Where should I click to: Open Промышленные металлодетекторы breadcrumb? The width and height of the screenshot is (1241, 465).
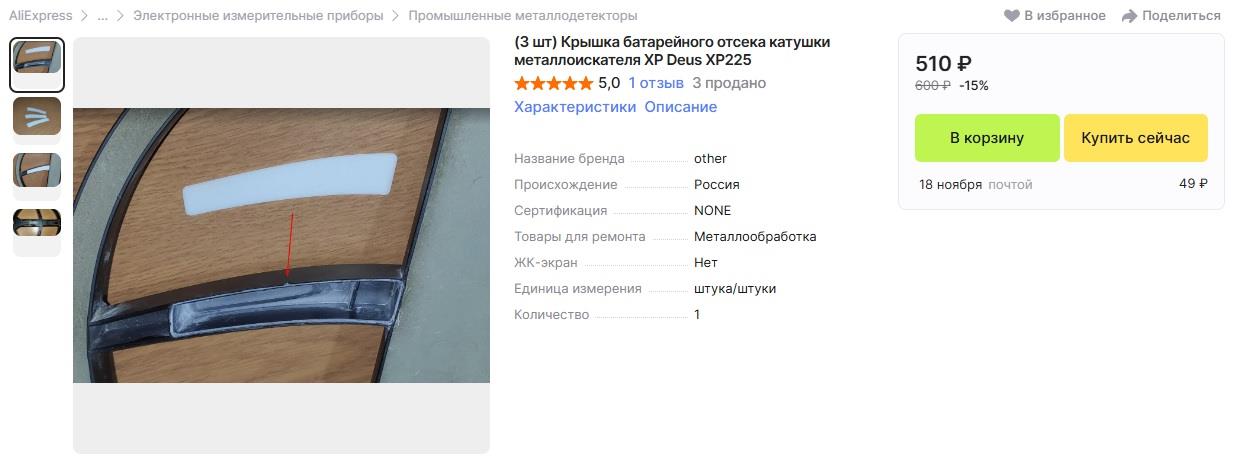[x=523, y=16]
